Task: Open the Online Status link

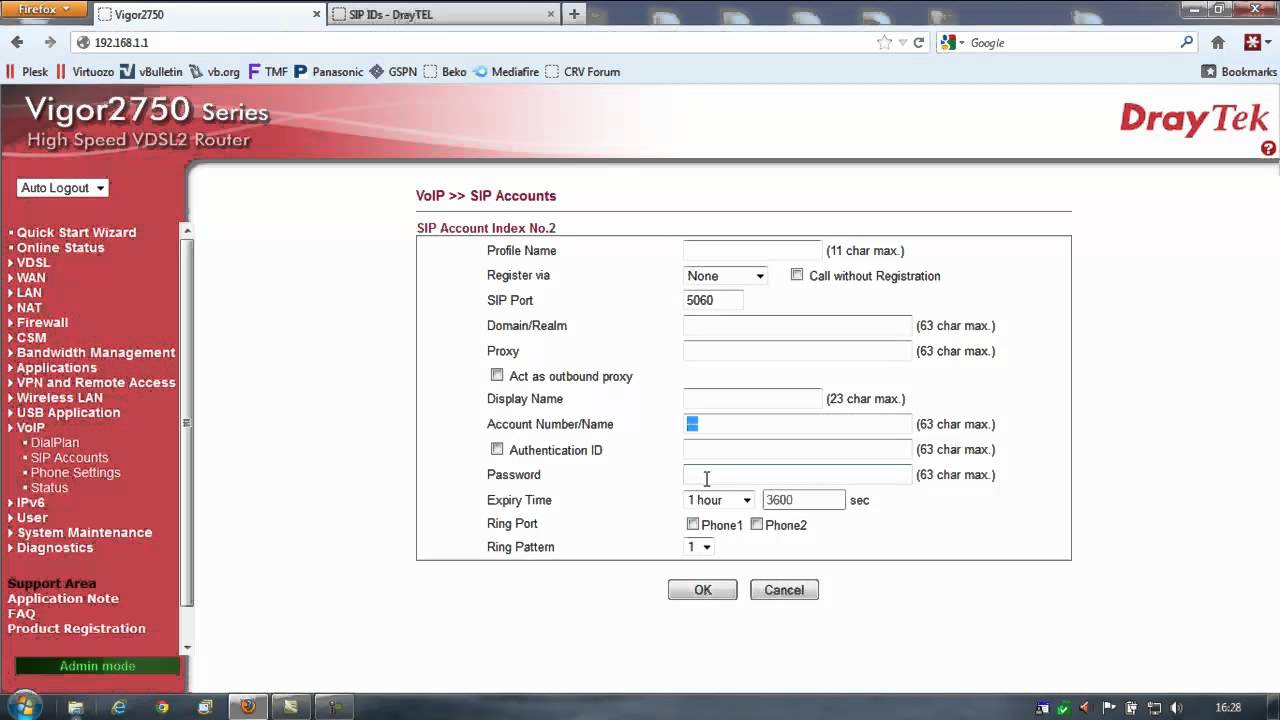Action: coord(60,248)
